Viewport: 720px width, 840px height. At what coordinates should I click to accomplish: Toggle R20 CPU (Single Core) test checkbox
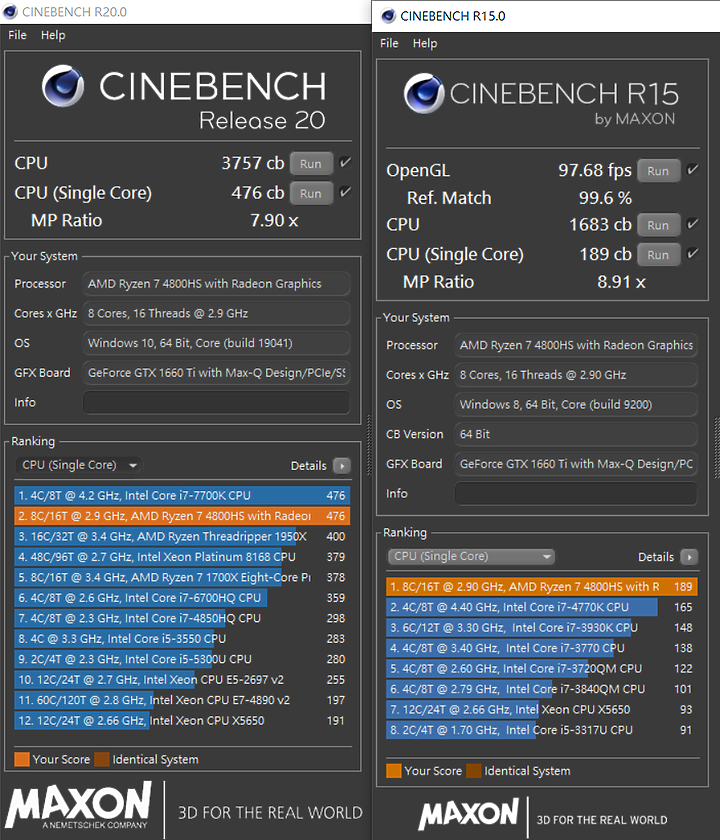[346, 192]
